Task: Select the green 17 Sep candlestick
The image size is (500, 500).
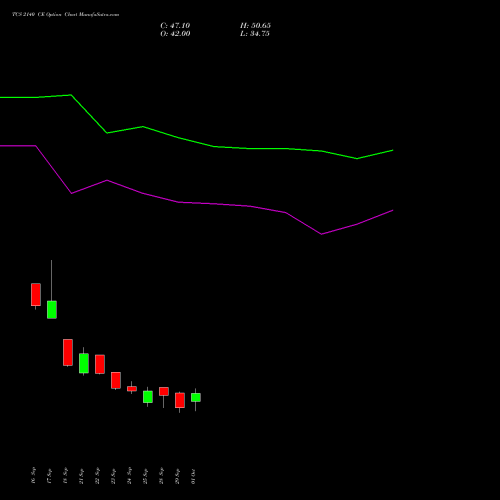Action: [52, 310]
